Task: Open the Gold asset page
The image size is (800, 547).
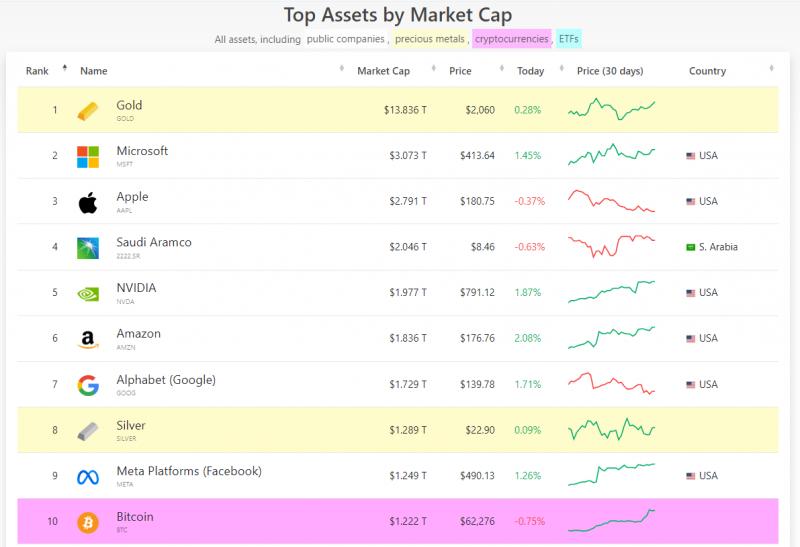Action: point(129,105)
